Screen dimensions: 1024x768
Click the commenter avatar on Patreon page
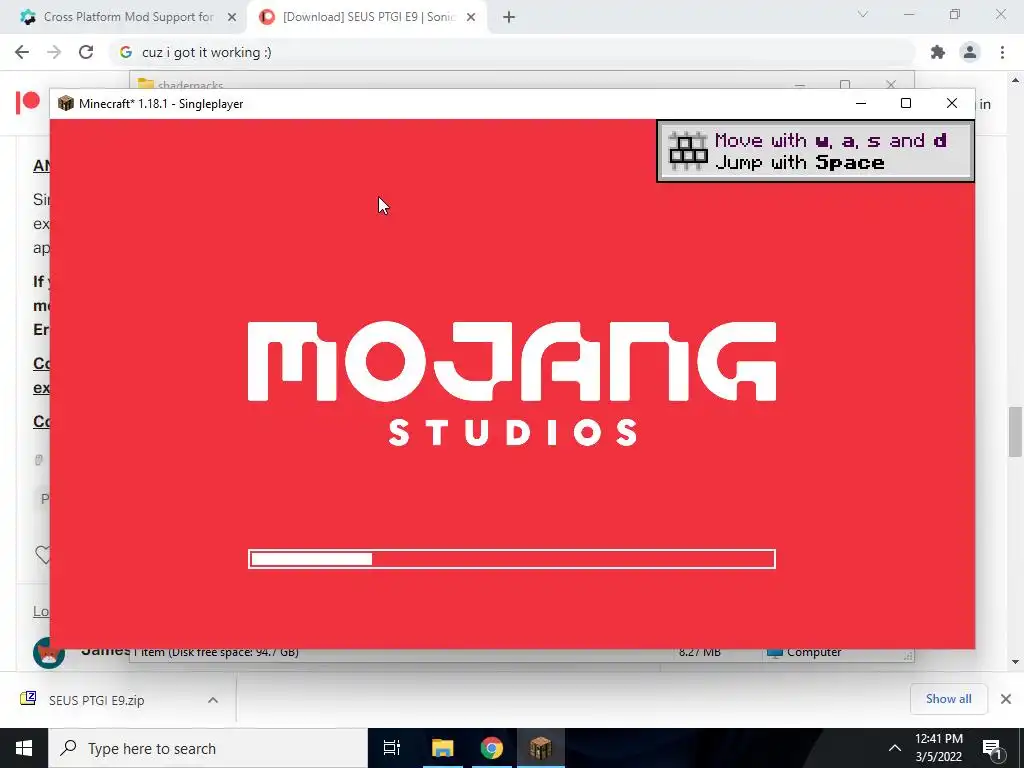[x=49, y=653]
